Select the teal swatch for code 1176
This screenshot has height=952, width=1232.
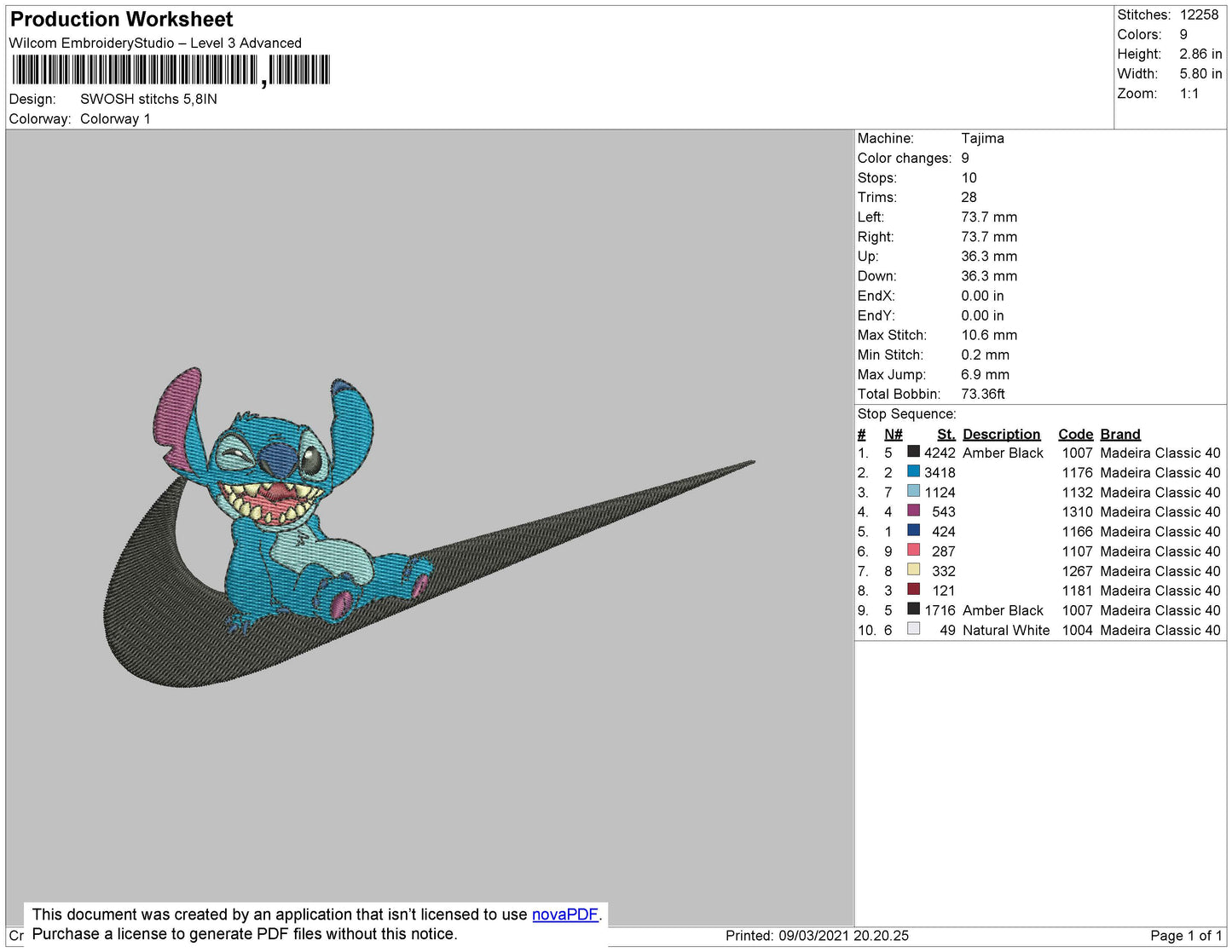913,471
